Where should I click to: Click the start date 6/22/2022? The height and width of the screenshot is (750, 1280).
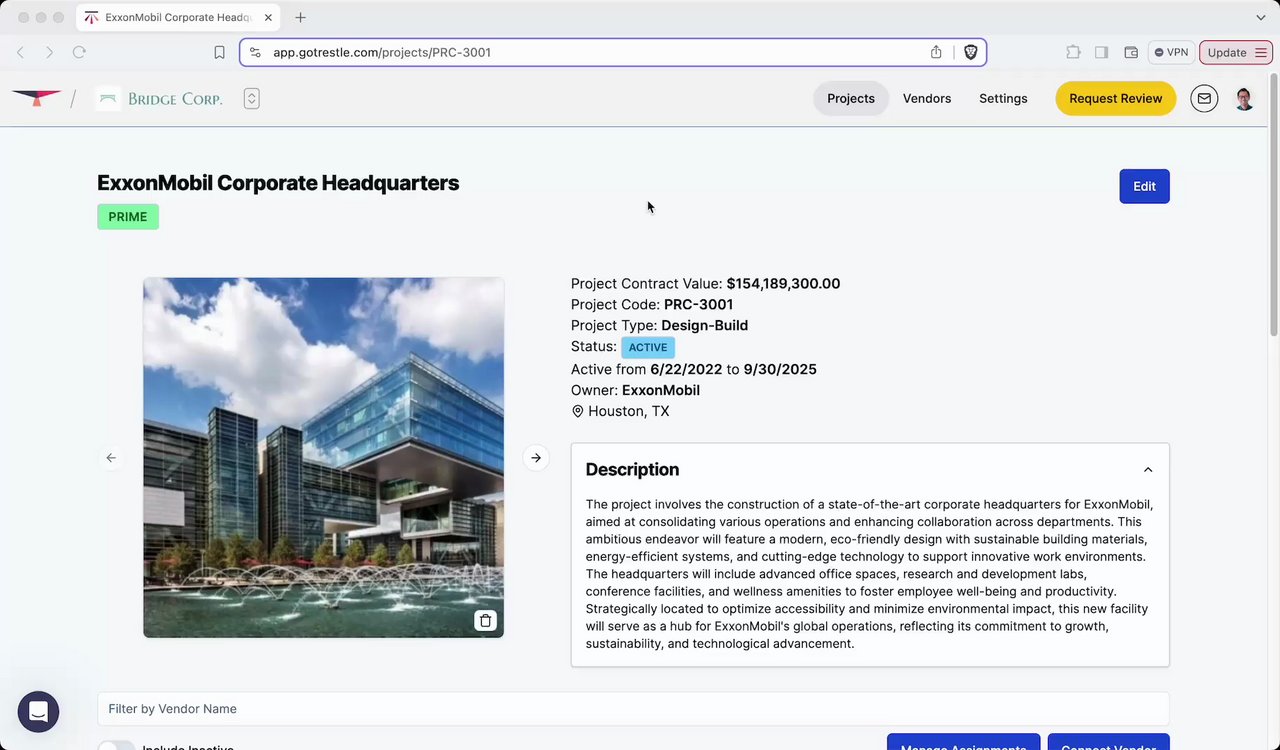tap(686, 369)
